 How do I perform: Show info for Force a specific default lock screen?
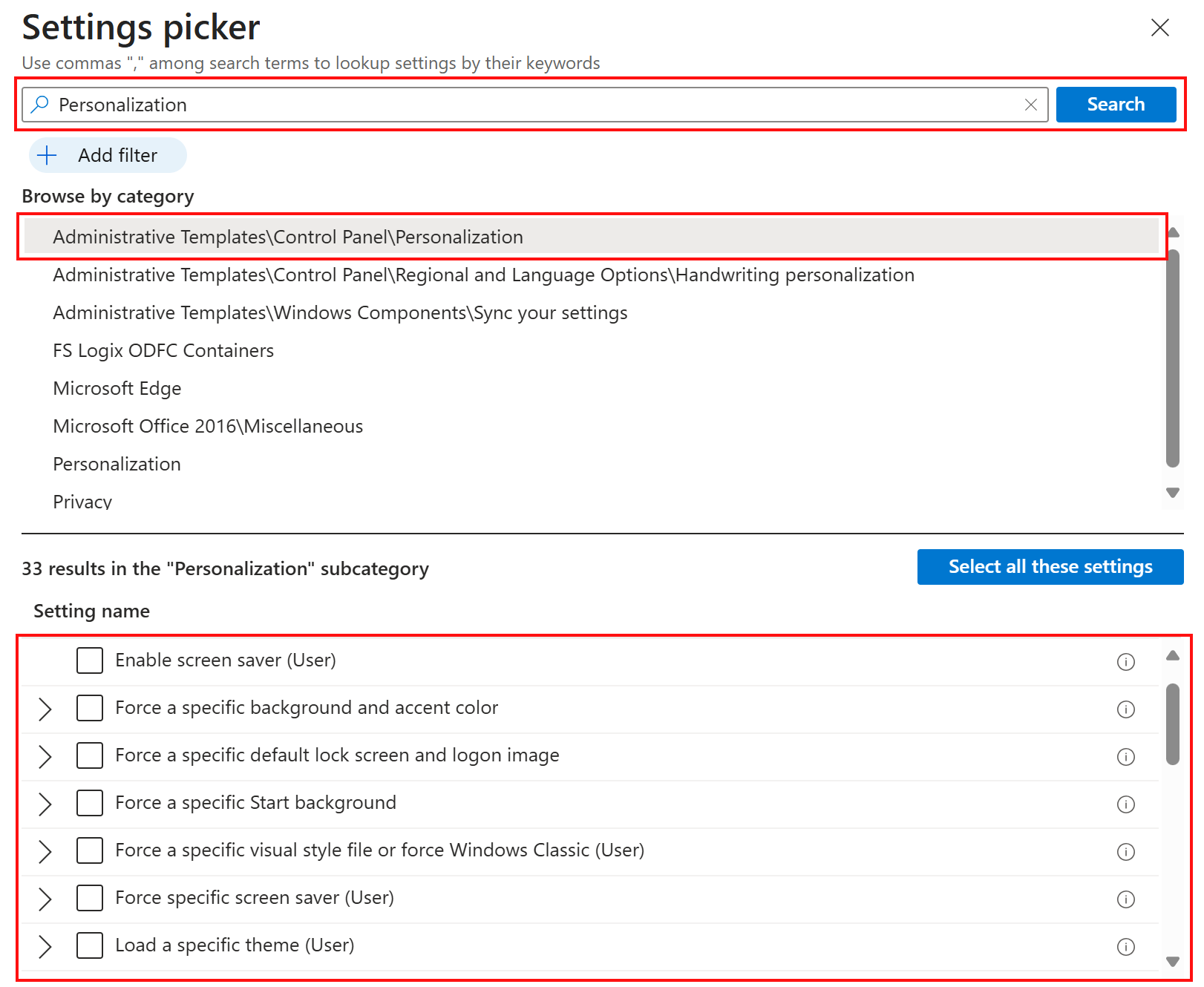point(1125,756)
